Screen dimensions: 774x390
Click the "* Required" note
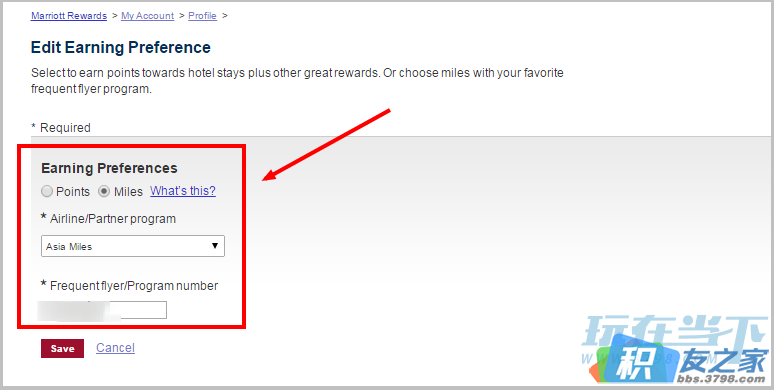[61, 128]
